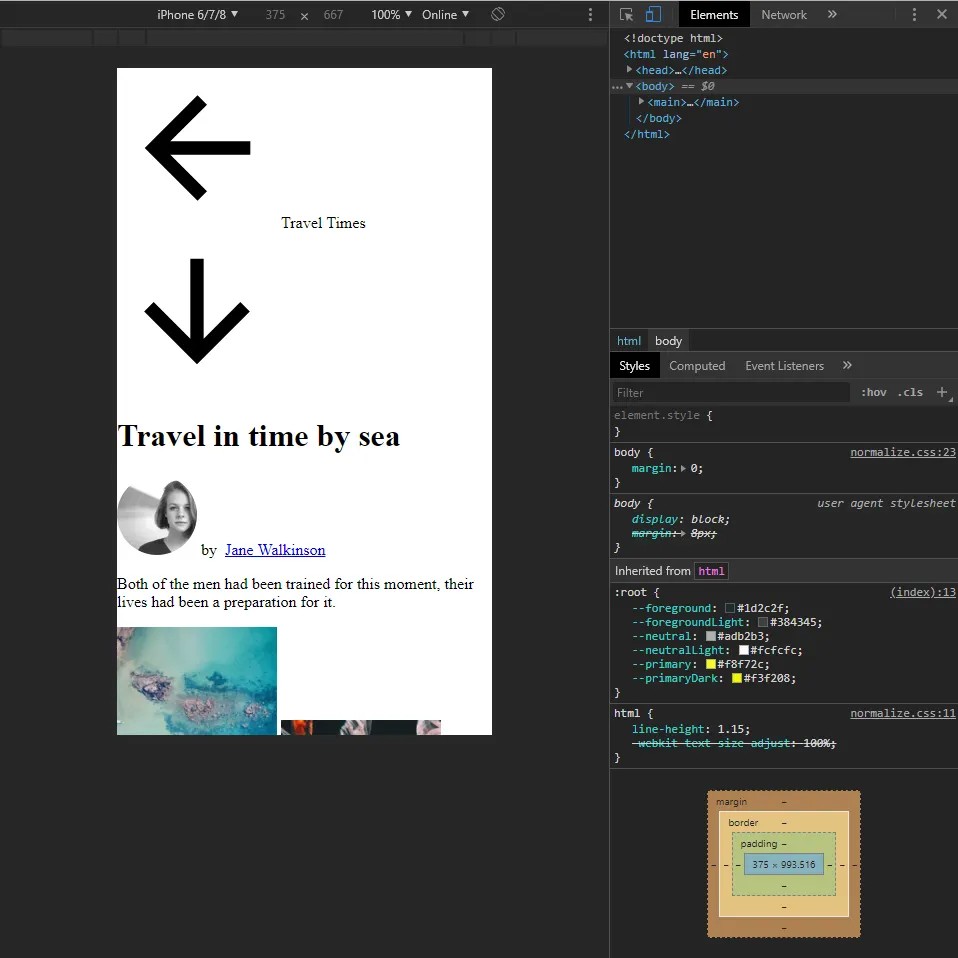Open the Computed tab
This screenshot has width=958, height=958.
click(x=697, y=365)
